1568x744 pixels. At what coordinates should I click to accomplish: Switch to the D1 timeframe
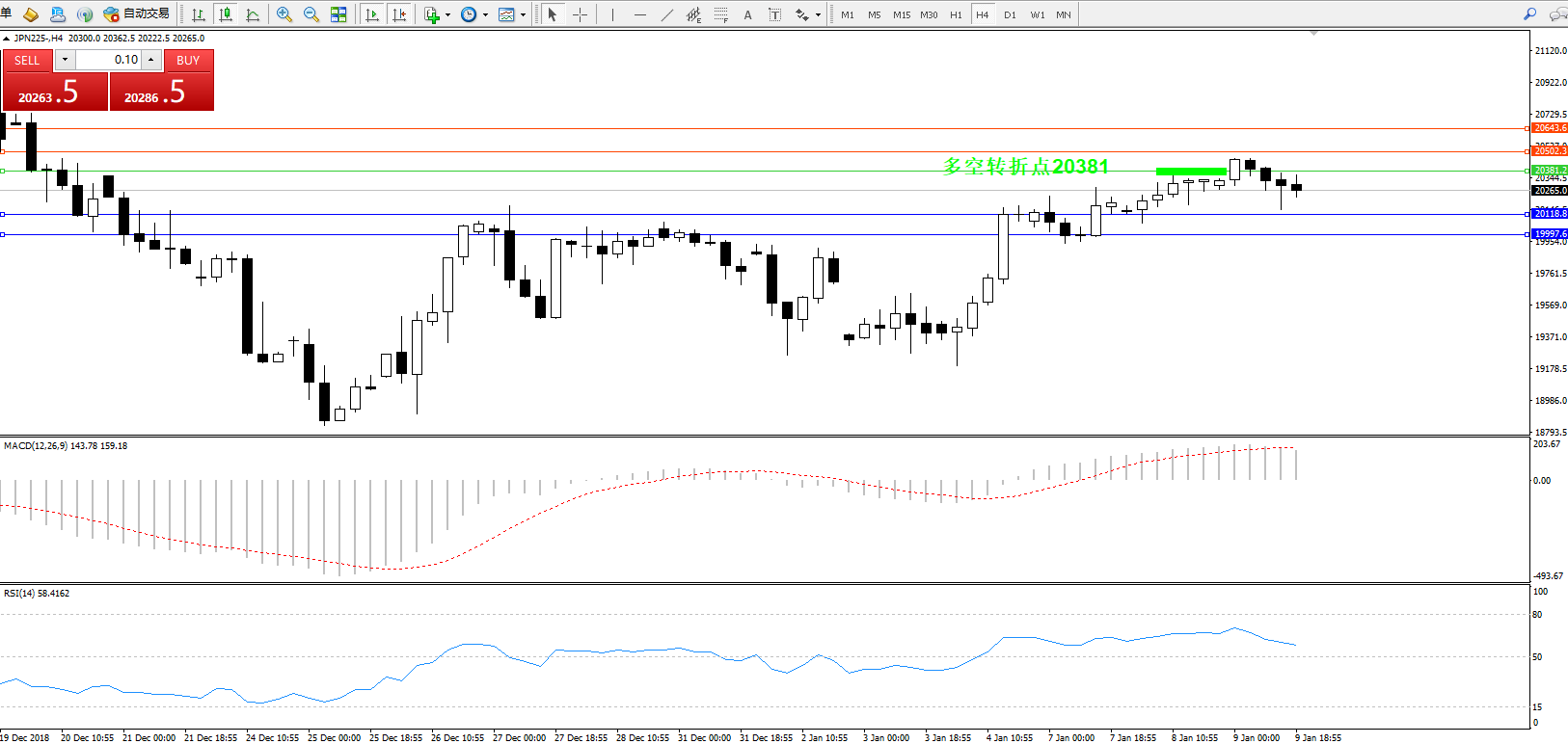1010,14
